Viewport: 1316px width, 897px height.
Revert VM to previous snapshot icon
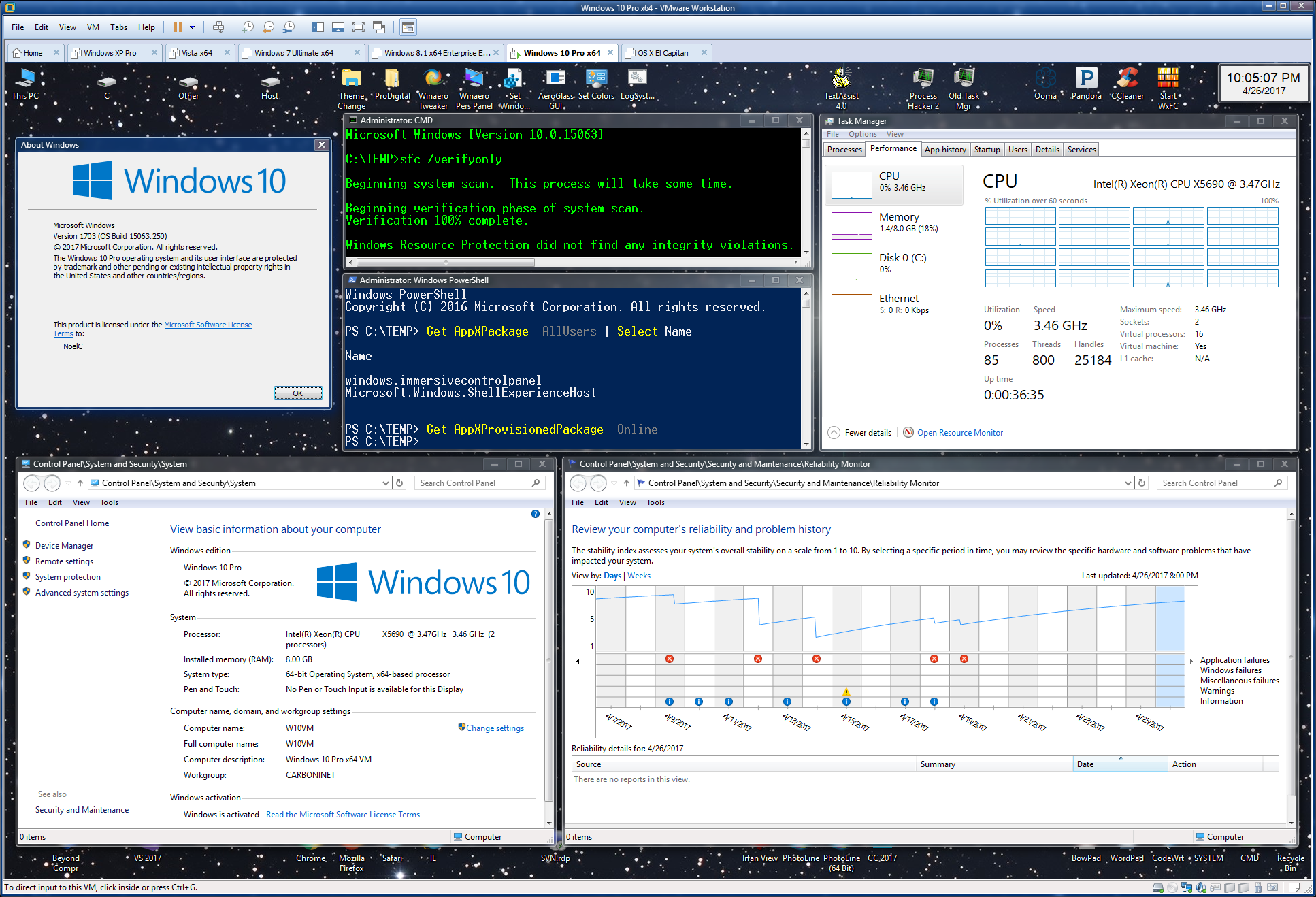coord(268,27)
